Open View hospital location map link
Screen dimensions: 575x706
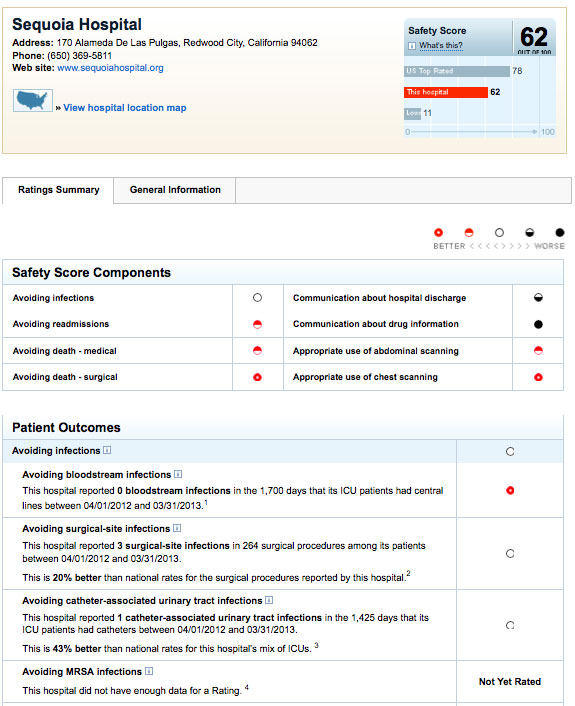[124, 108]
